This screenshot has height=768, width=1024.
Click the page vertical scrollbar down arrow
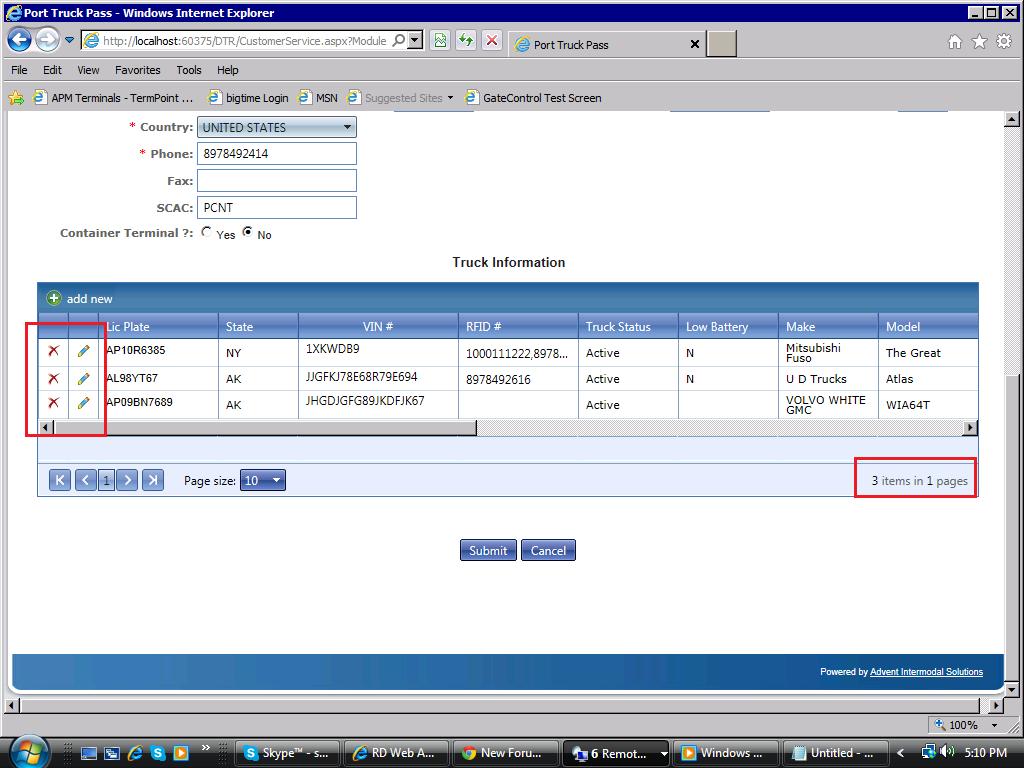pyautogui.click(x=1012, y=689)
